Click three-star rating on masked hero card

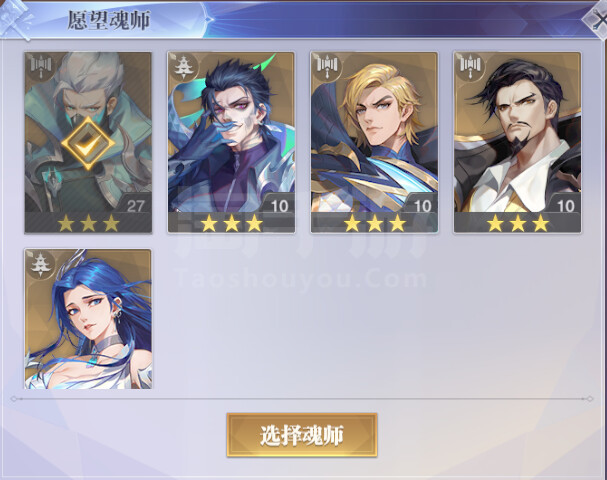point(88,223)
